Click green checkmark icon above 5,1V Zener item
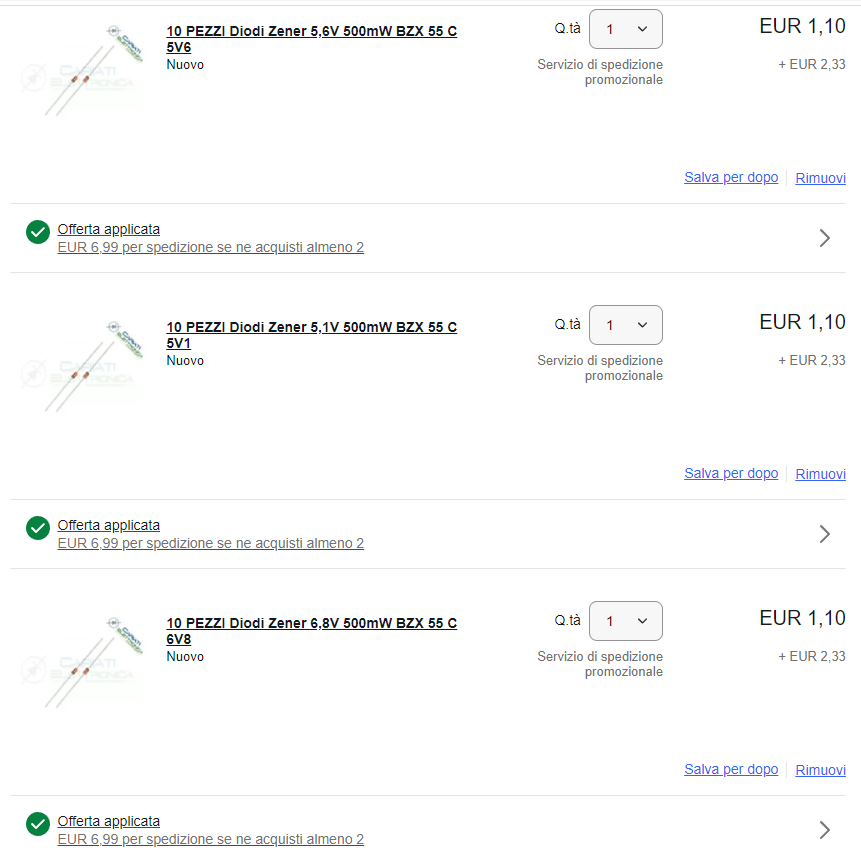This screenshot has width=861, height=858. coord(38,232)
